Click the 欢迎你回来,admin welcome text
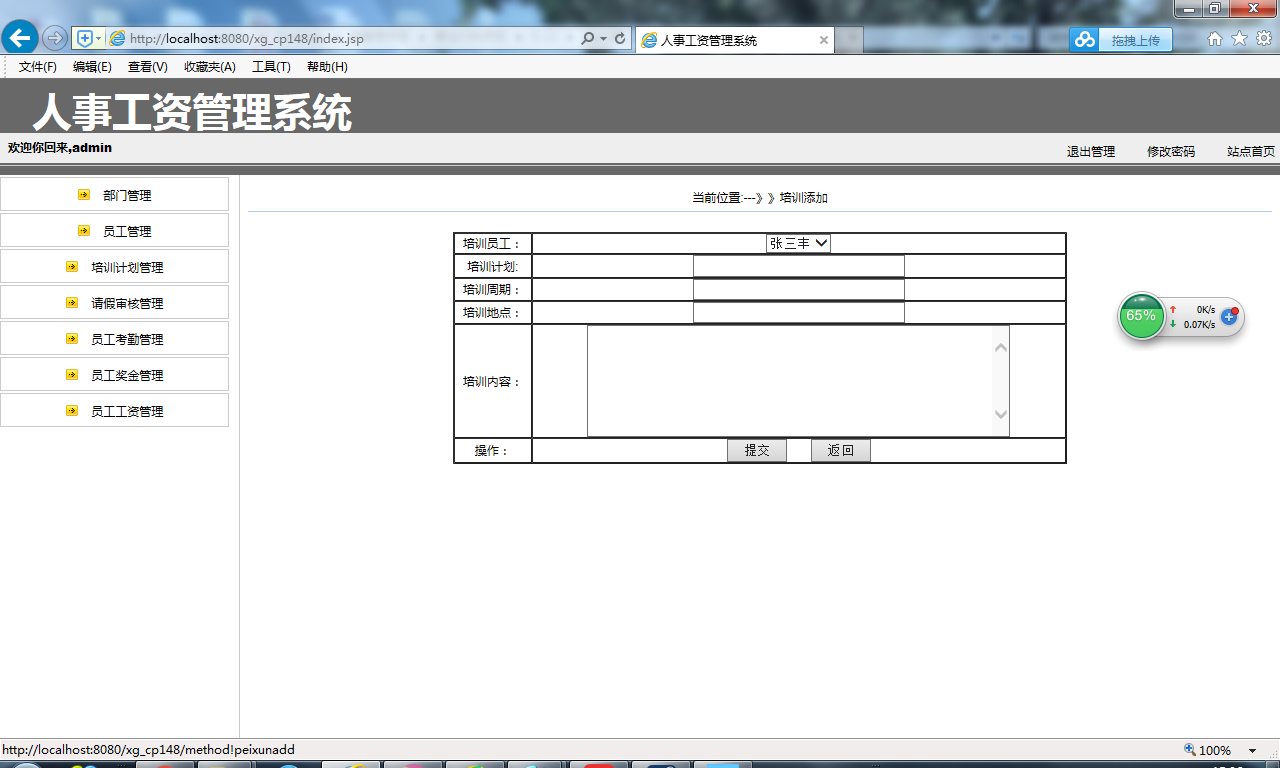The image size is (1280, 768). (x=60, y=148)
